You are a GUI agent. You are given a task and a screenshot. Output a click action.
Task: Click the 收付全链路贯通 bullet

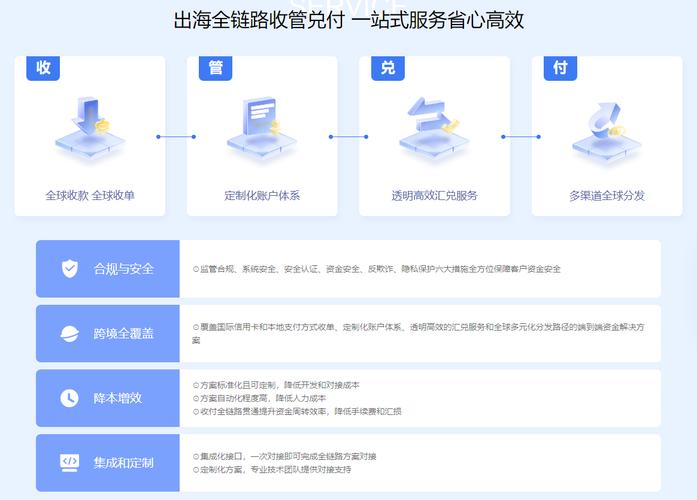[297, 412]
